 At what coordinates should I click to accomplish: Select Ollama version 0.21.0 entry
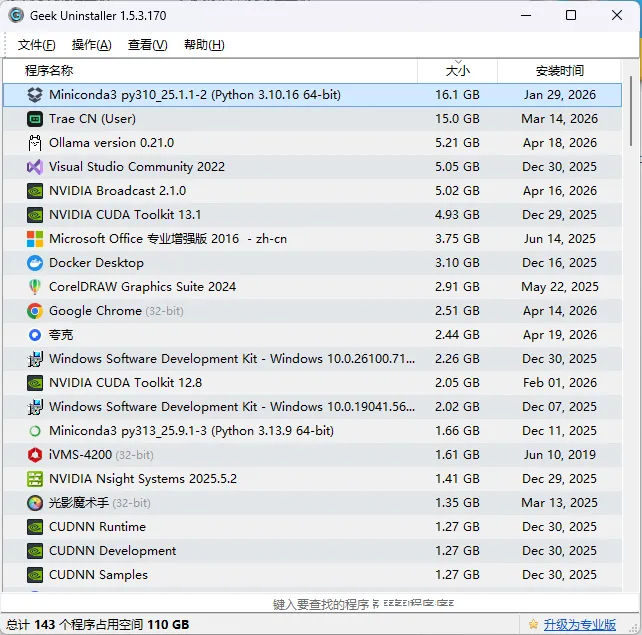coord(111,143)
